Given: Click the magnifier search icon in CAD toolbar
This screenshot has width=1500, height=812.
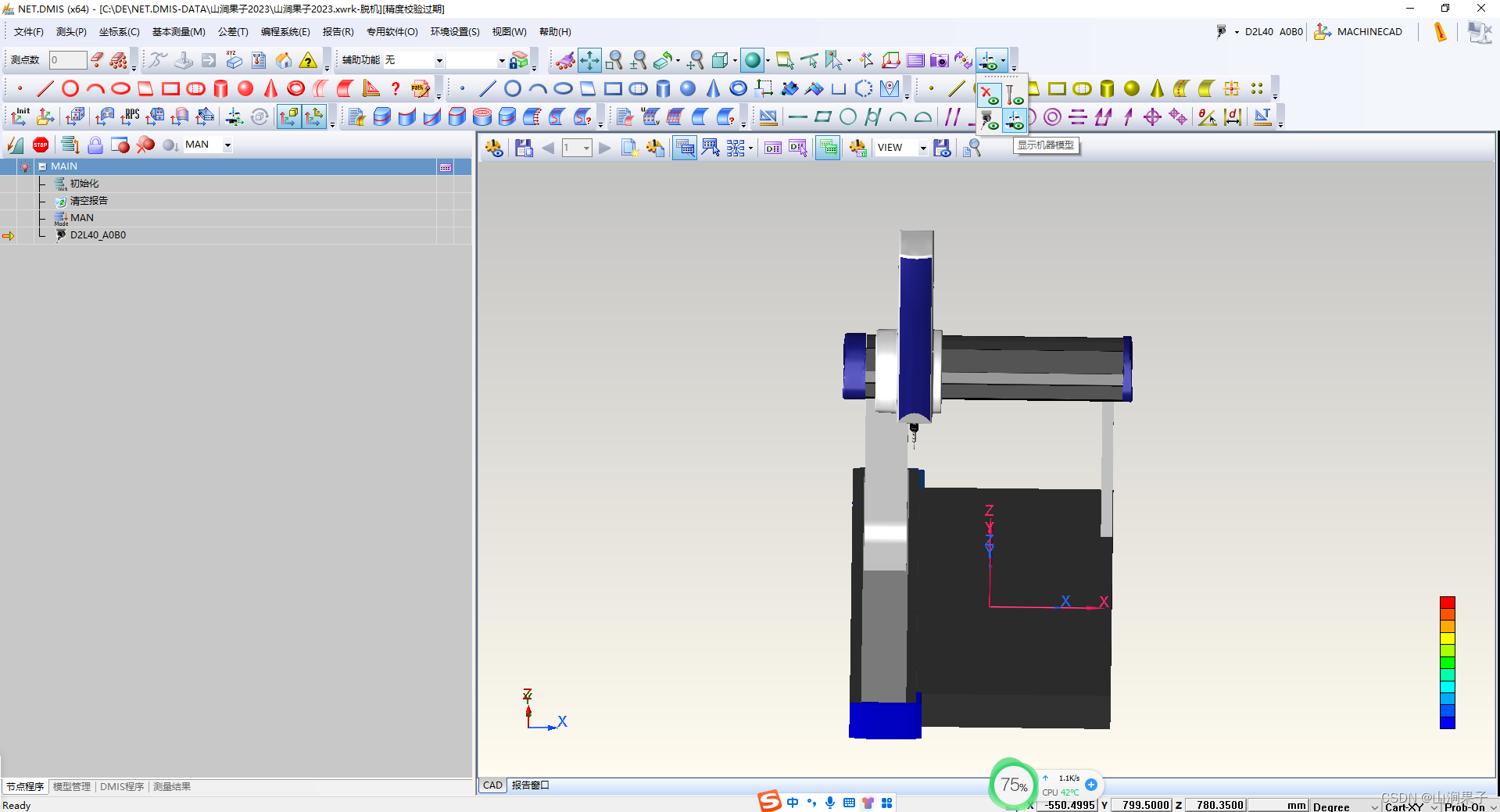Looking at the screenshot, I should [x=972, y=148].
